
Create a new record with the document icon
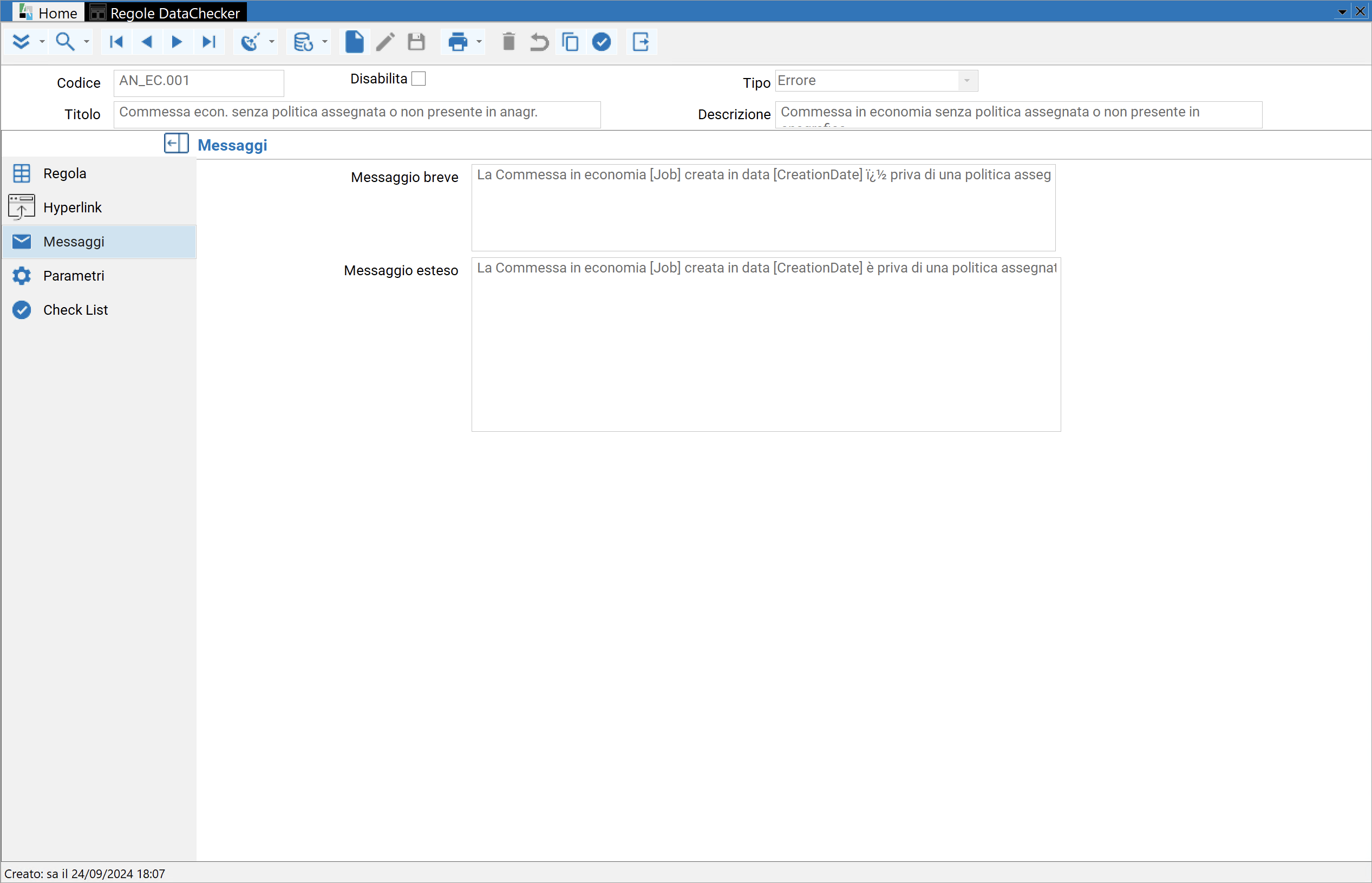(x=355, y=42)
